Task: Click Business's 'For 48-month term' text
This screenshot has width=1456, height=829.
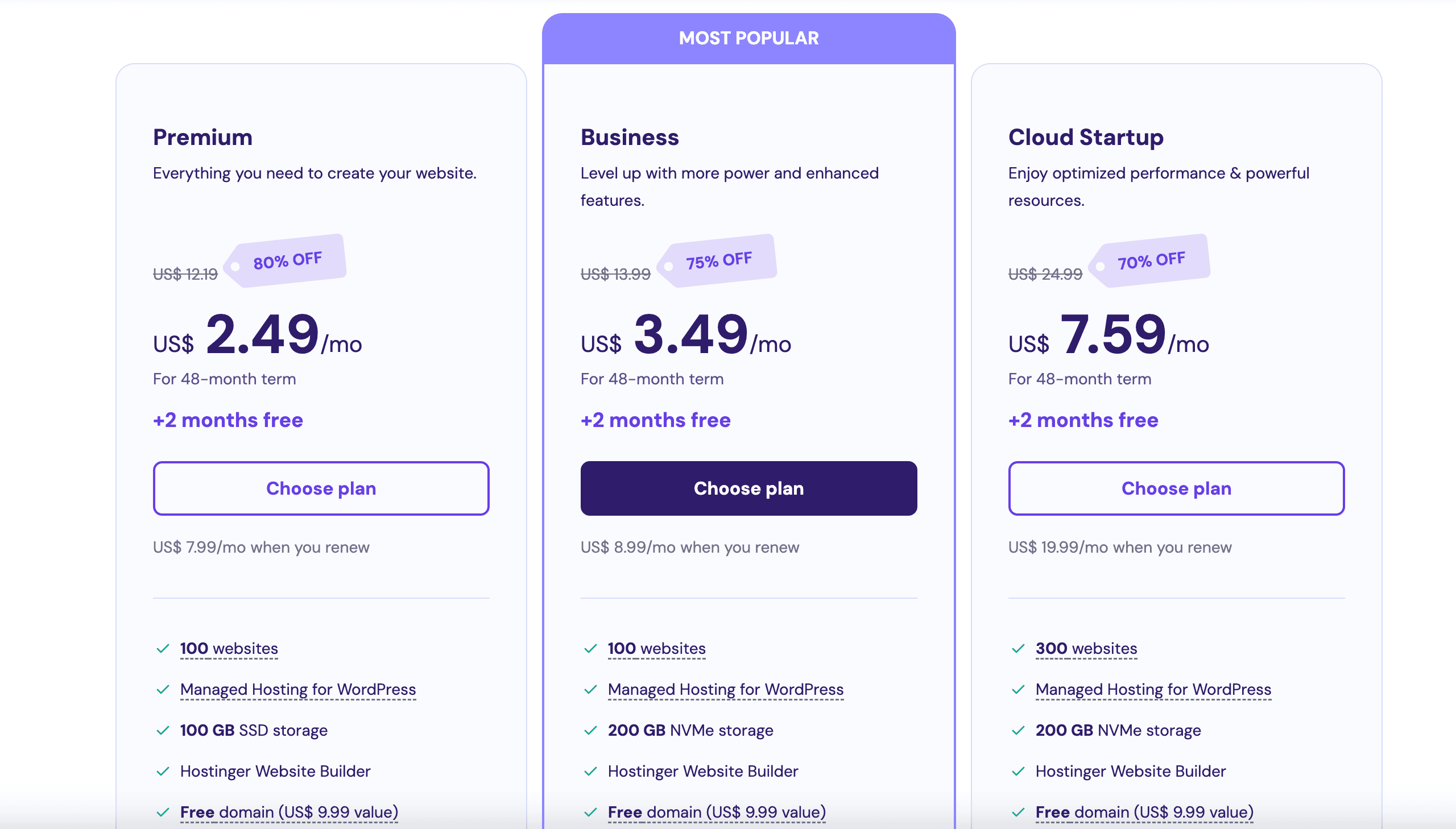Action: click(x=652, y=379)
